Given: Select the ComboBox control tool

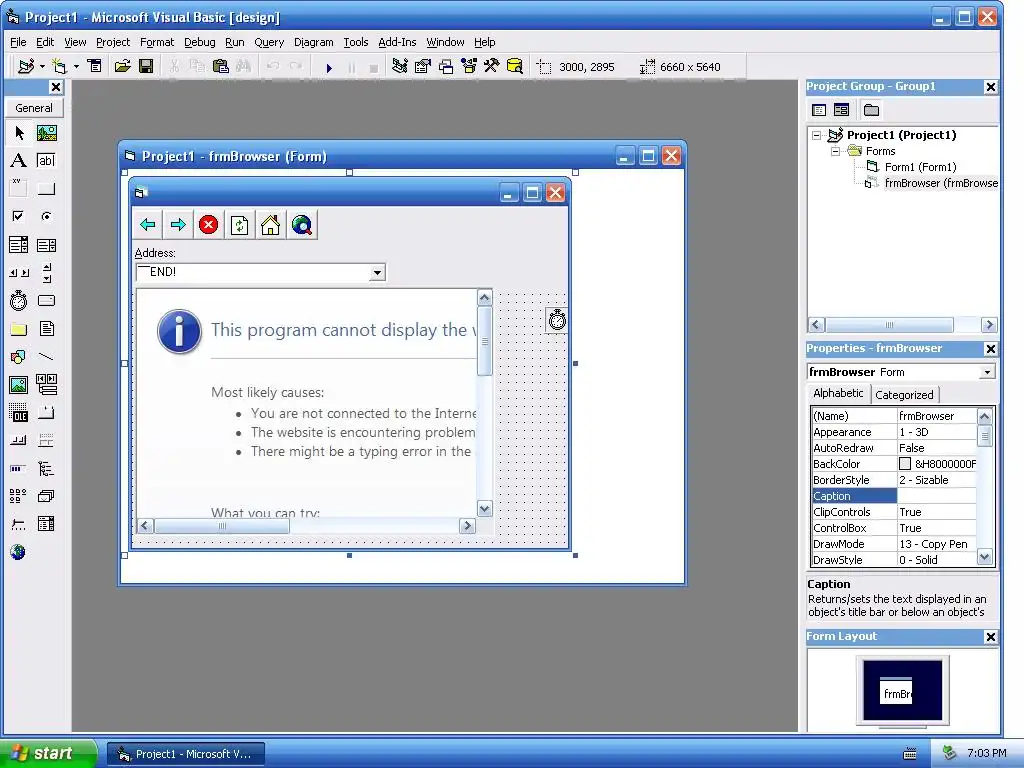Looking at the screenshot, I should 19,245.
